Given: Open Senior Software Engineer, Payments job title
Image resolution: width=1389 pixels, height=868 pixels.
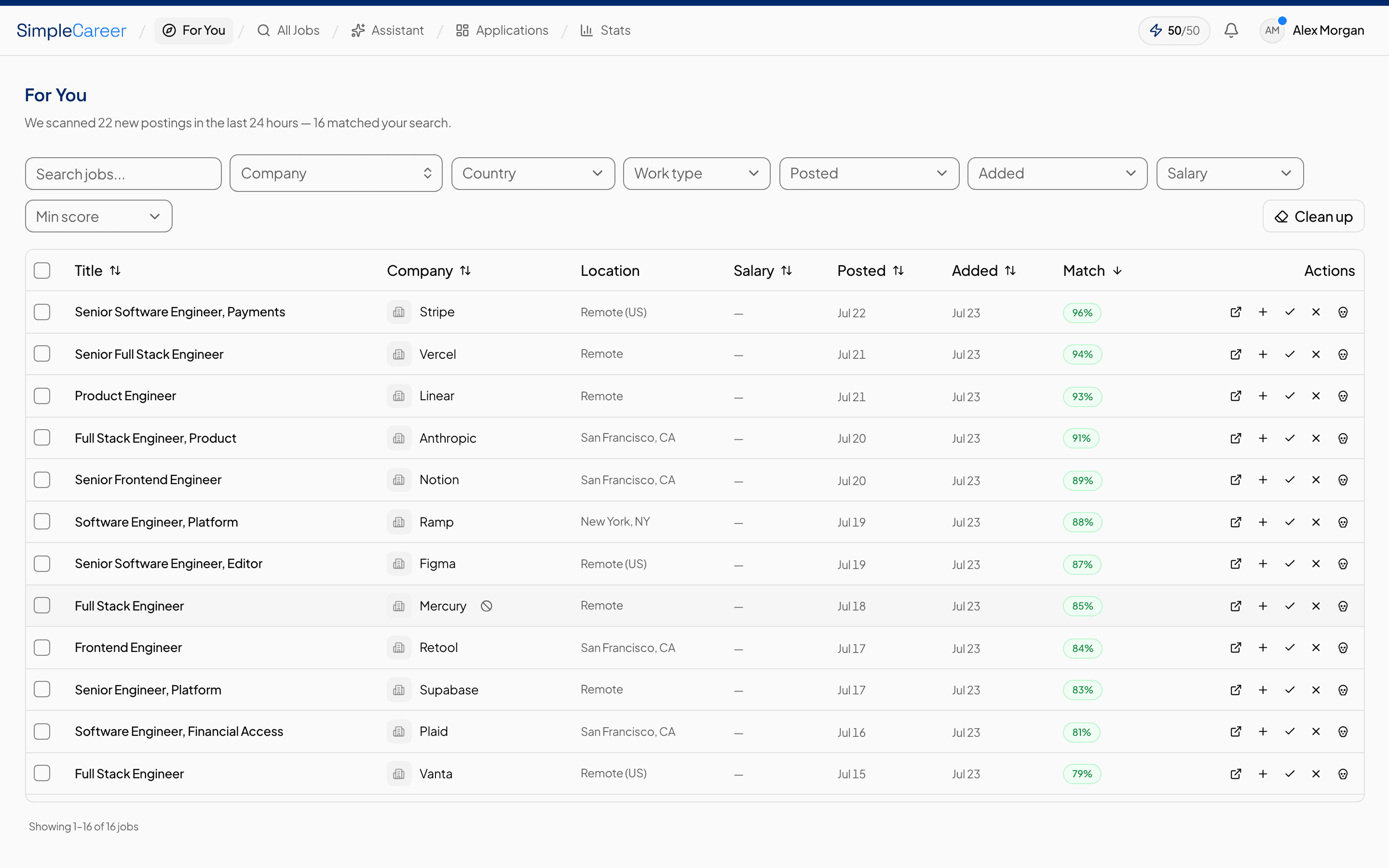Looking at the screenshot, I should [179, 312].
